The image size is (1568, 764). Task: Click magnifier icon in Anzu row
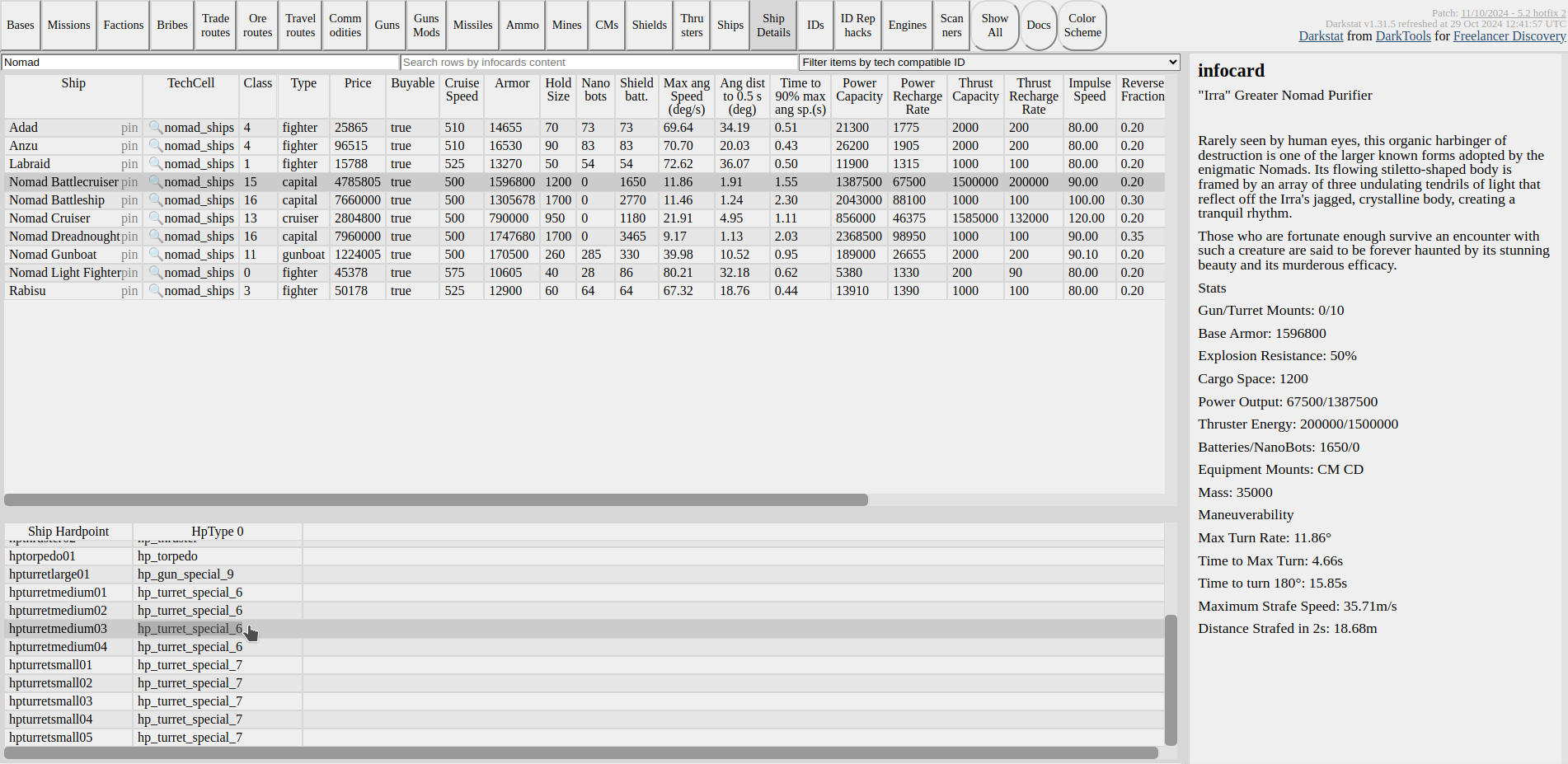tap(155, 146)
